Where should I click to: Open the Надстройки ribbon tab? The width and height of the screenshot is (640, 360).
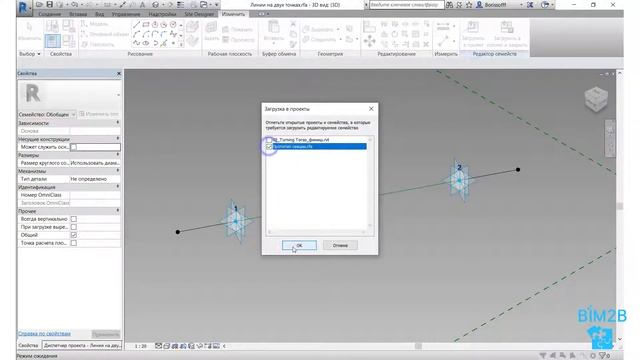point(162,14)
